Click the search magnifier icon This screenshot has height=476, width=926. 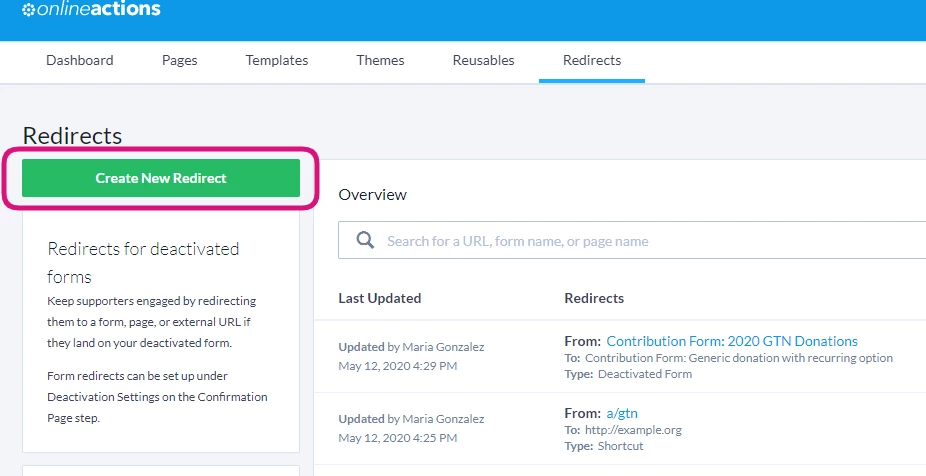coord(365,240)
